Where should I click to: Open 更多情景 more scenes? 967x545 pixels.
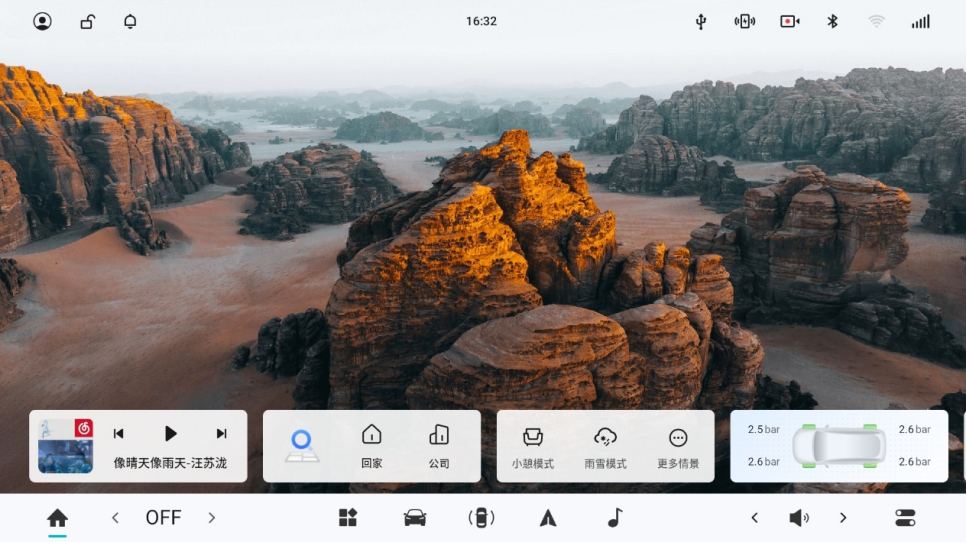coord(678,446)
